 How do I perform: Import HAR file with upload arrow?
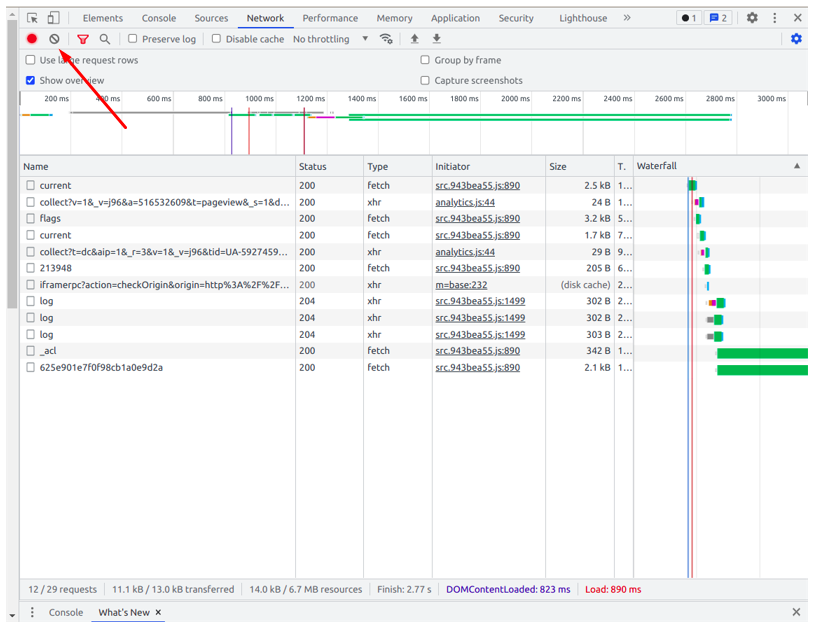(x=414, y=39)
